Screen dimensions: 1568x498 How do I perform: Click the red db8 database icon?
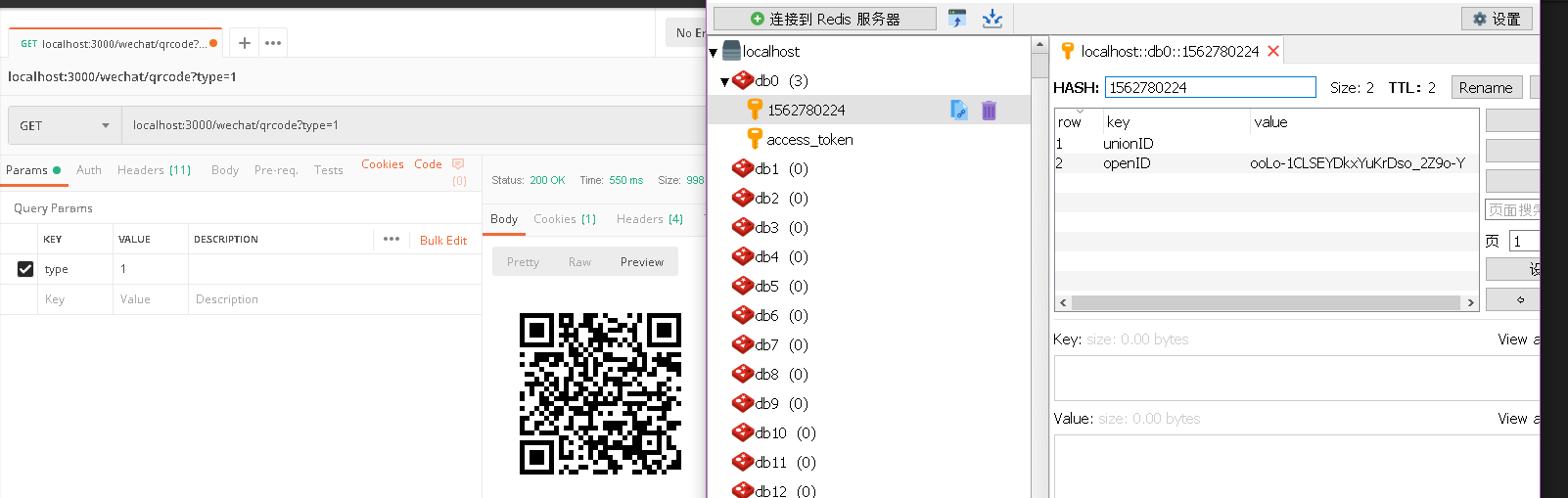743,374
